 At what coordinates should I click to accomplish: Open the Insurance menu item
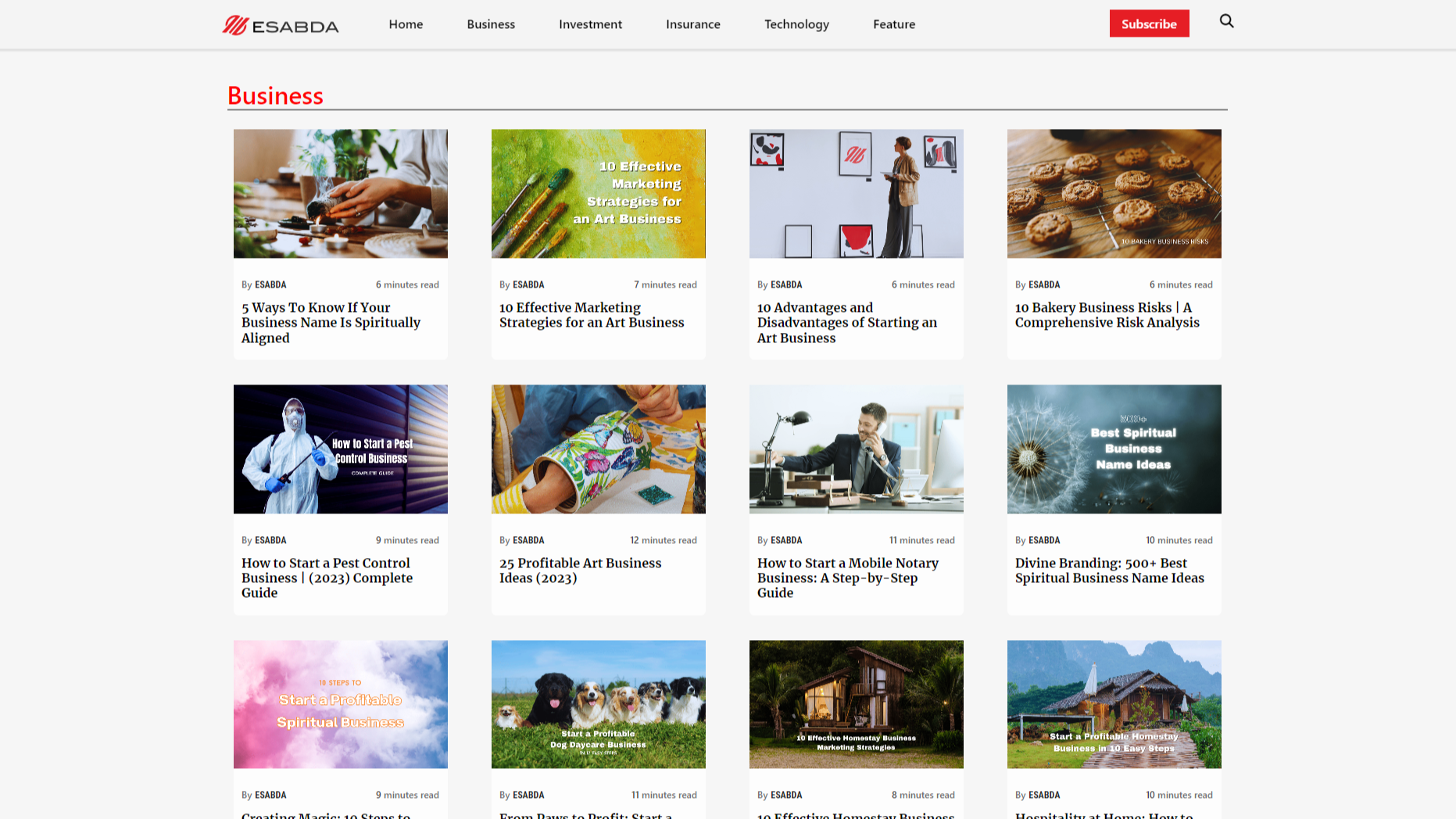[x=692, y=24]
